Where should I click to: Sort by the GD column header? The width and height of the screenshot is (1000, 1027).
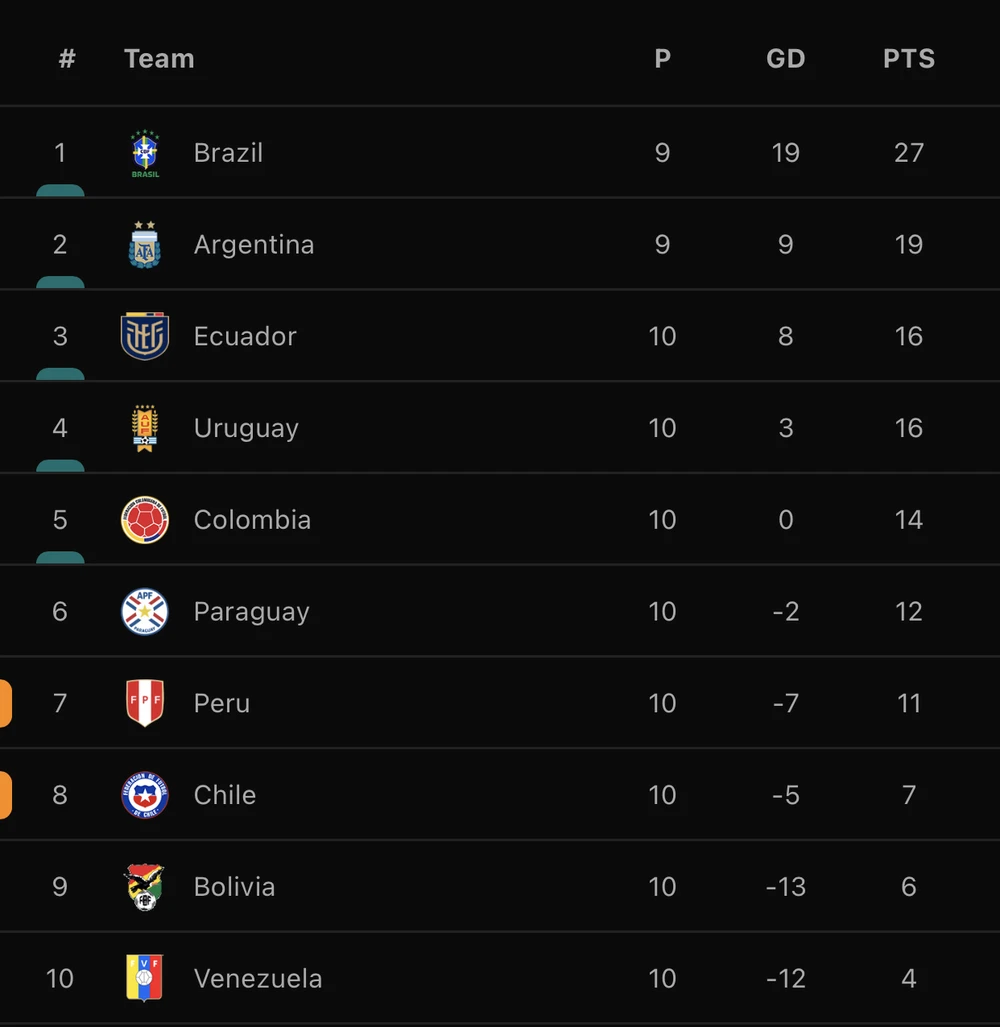(x=785, y=59)
